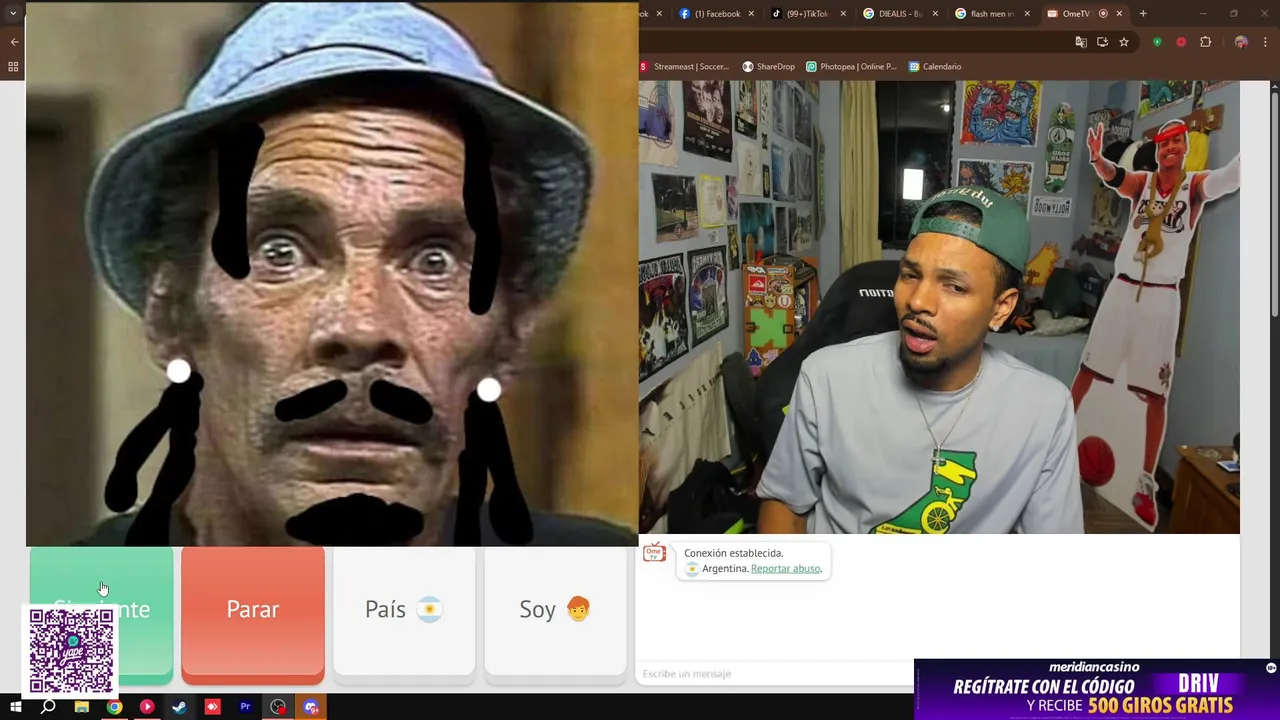Close the flash men tab
This screenshot has width=1280, height=720.
(1027, 14)
